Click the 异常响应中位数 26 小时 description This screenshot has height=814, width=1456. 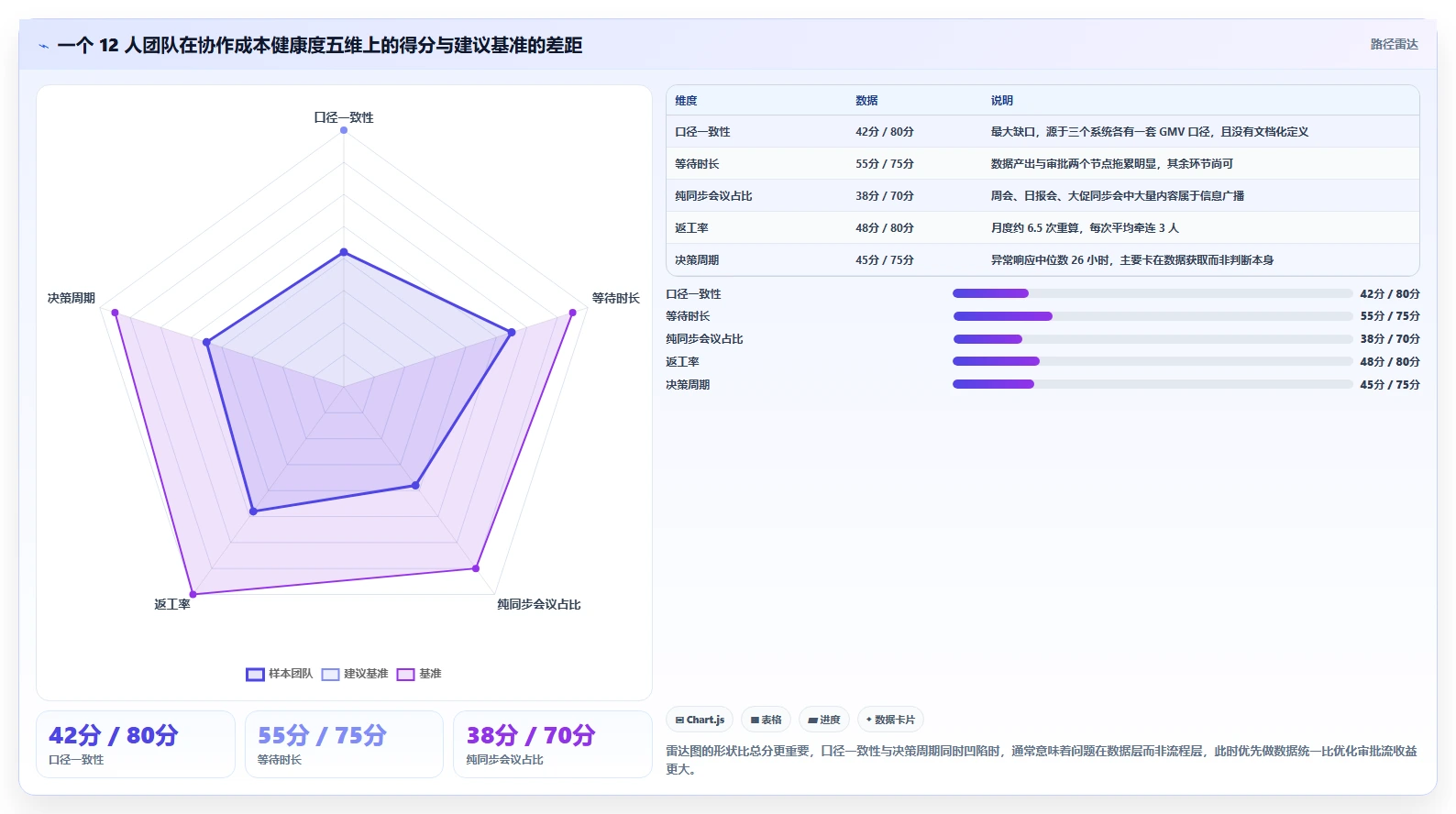pos(1132,260)
